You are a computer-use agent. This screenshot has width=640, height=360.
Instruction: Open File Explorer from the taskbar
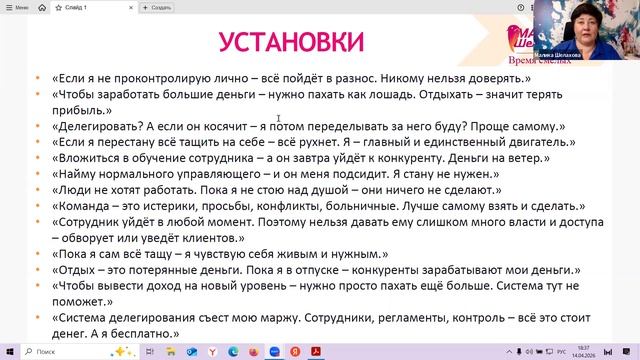click(171, 351)
